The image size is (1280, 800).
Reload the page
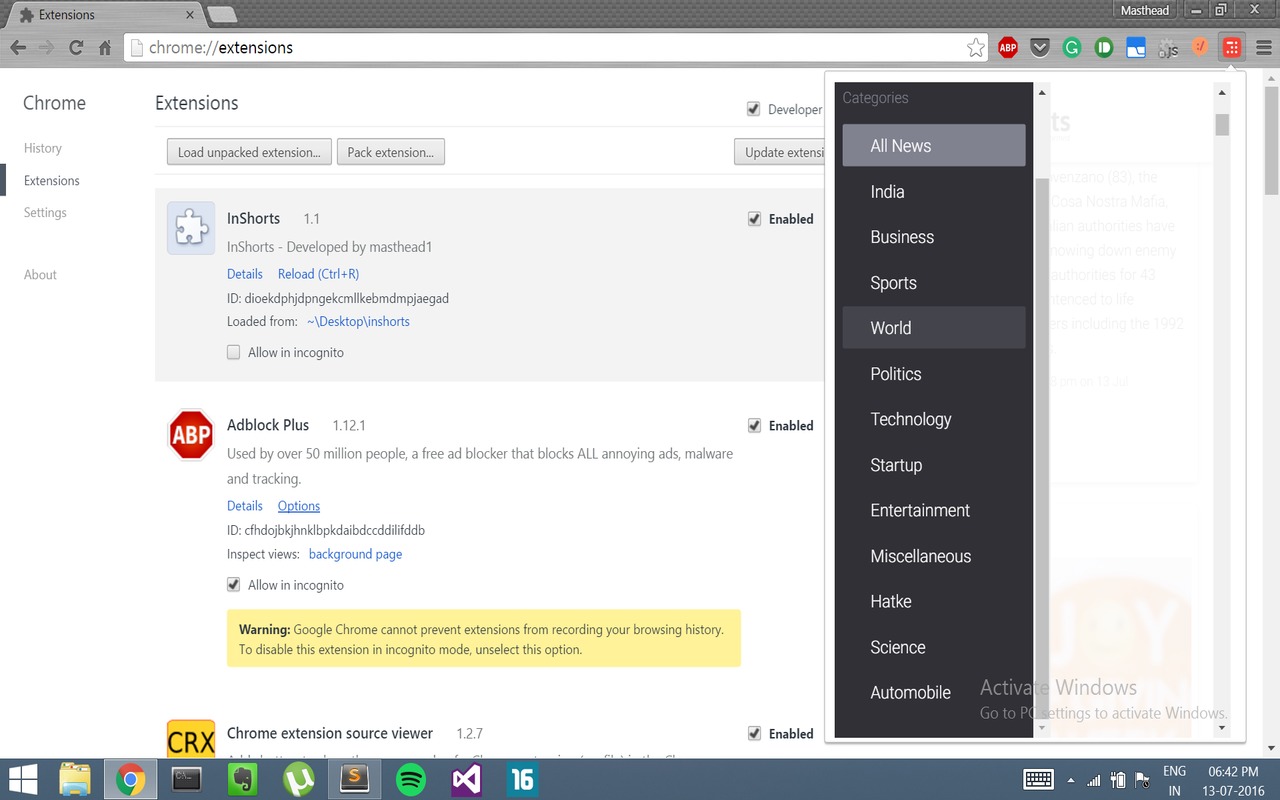pyautogui.click(x=76, y=47)
